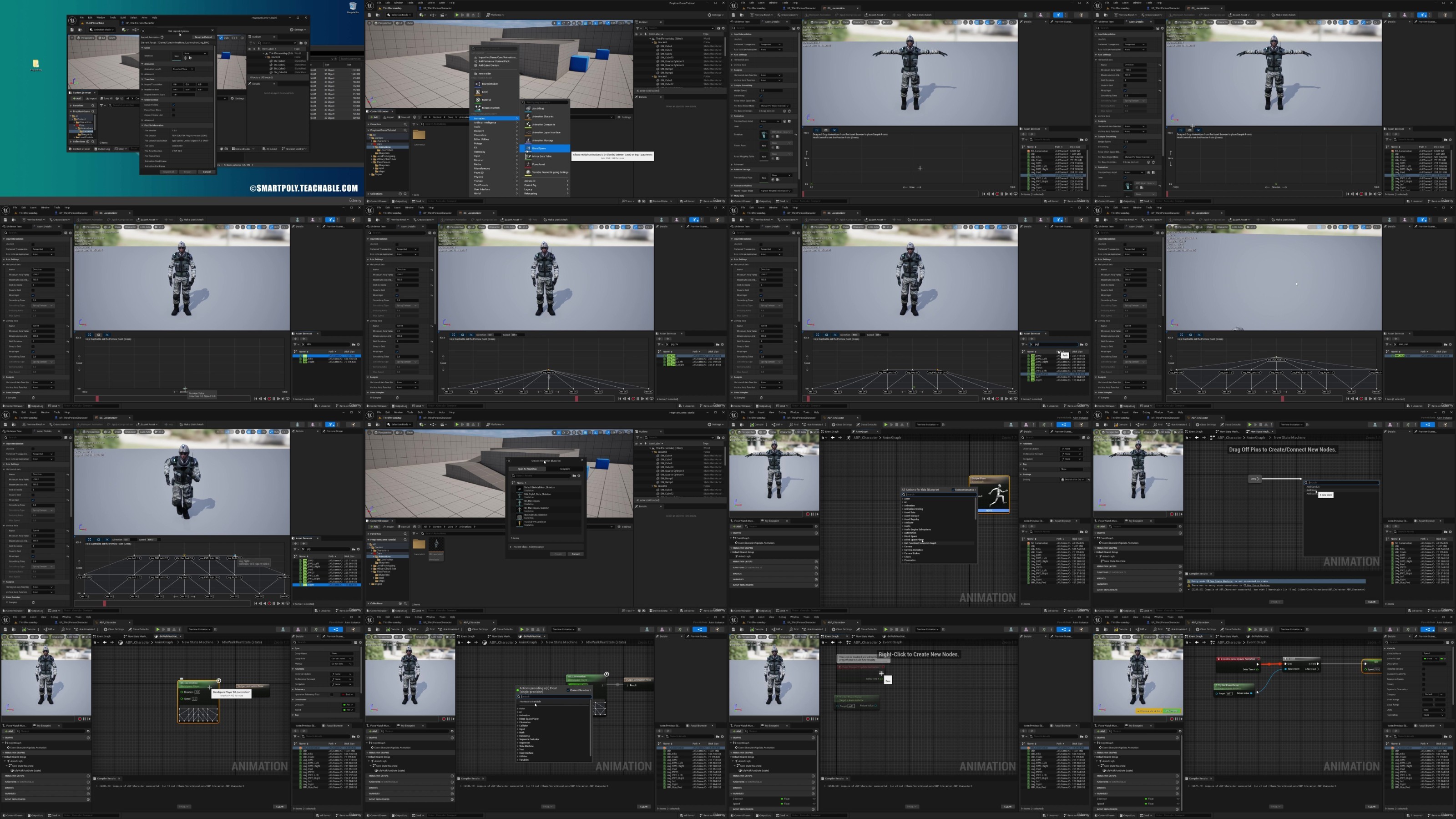Enable Instance Editable for the Speed variable
Image resolution: width=1456 pixels, height=819 pixels.
pos(1424,669)
